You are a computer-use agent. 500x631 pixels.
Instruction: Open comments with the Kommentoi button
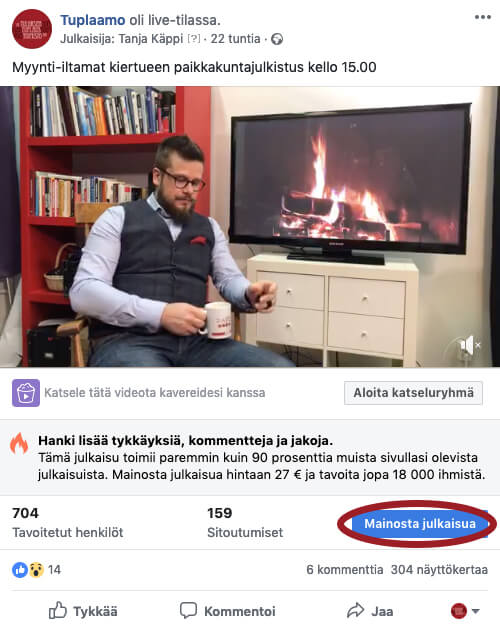pos(227,611)
